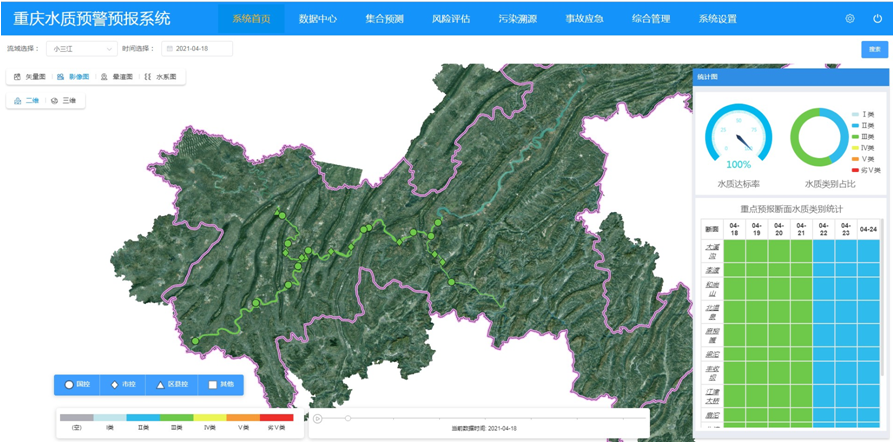Toggle 国控 station filter
Viewport: 894px width, 443px height.
[77, 384]
